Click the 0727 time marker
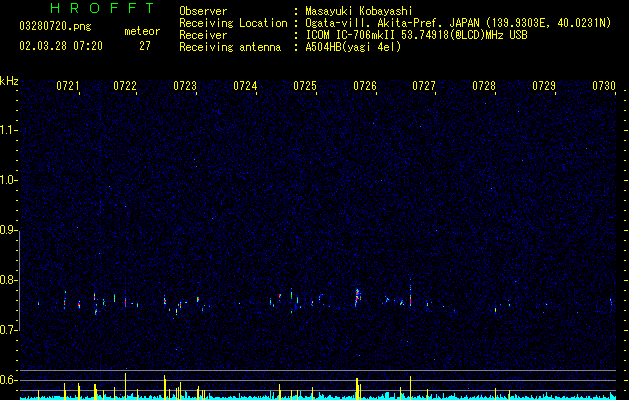This screenshot has width=629, height=400. (424, 86)
